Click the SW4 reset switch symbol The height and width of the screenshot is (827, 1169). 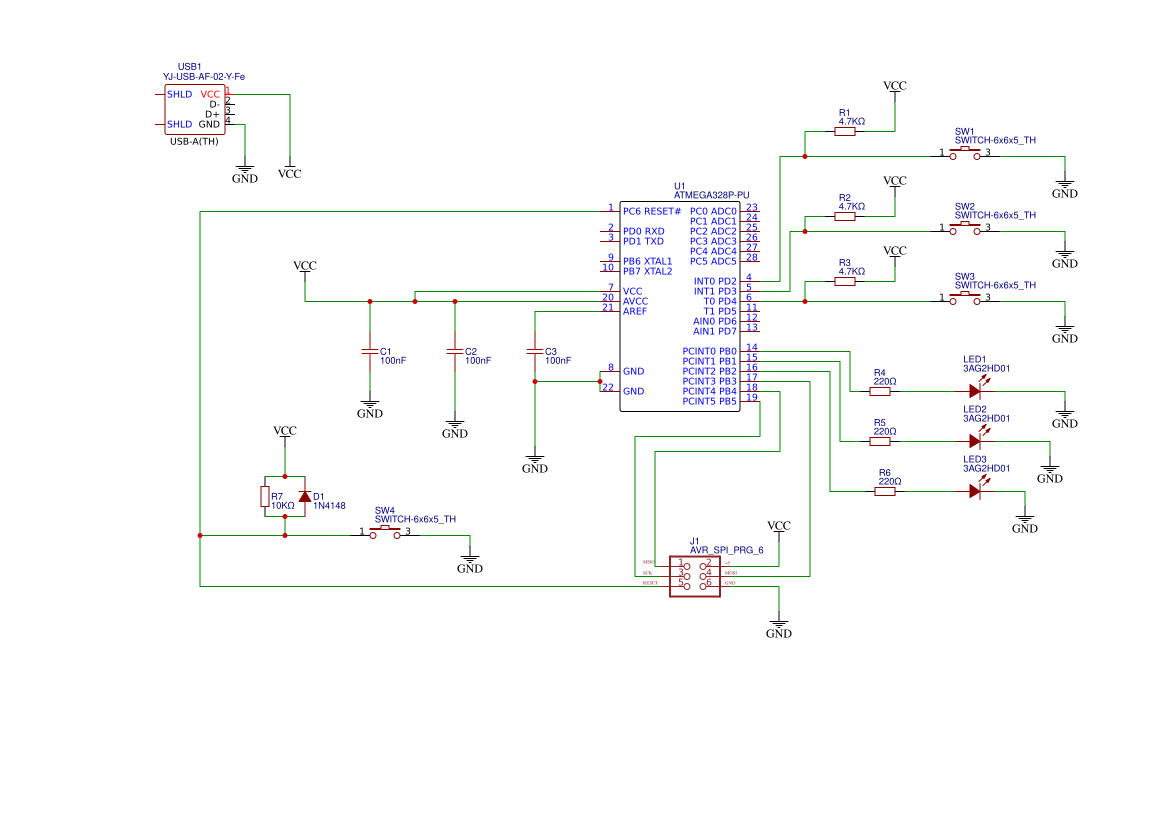(385, 532)
